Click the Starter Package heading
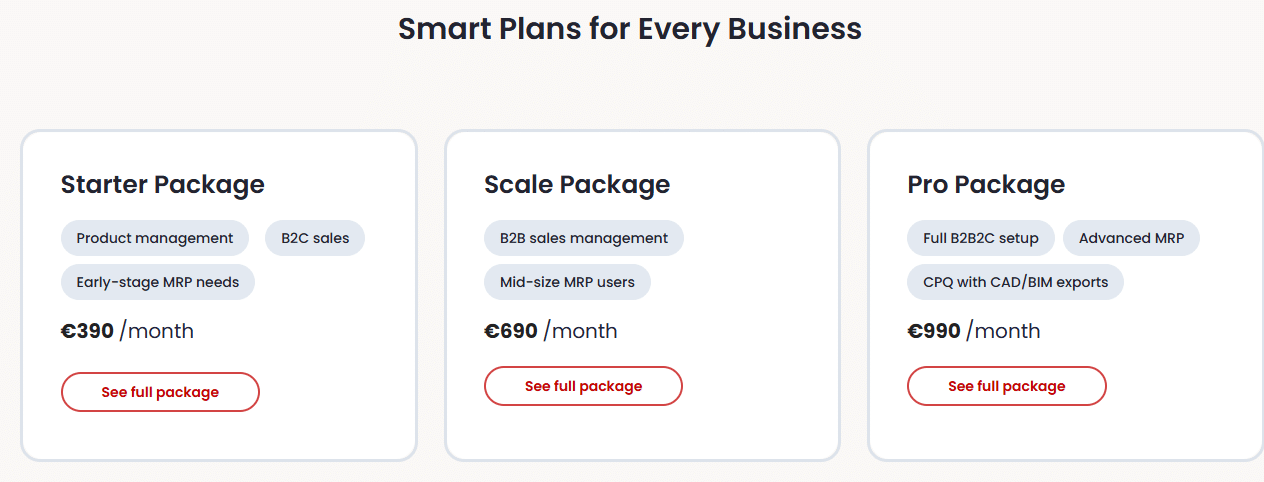The height and width of the screenshot is (482, 1264). 162,185
